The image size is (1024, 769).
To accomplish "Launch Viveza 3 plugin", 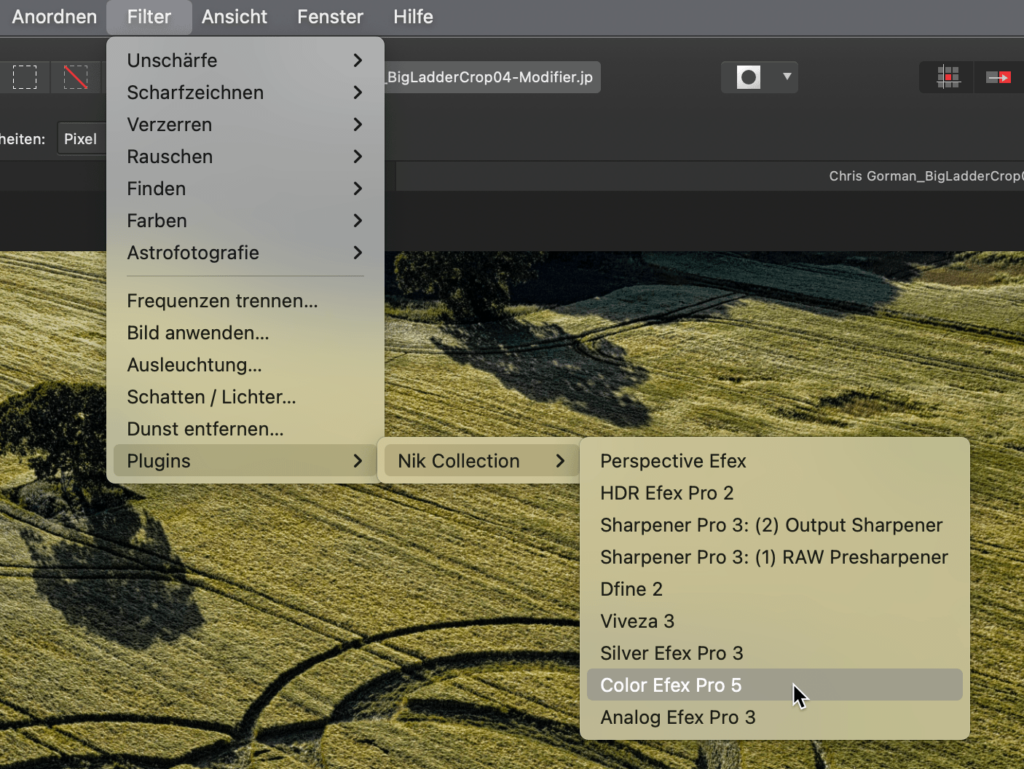I will click(775, 620).
